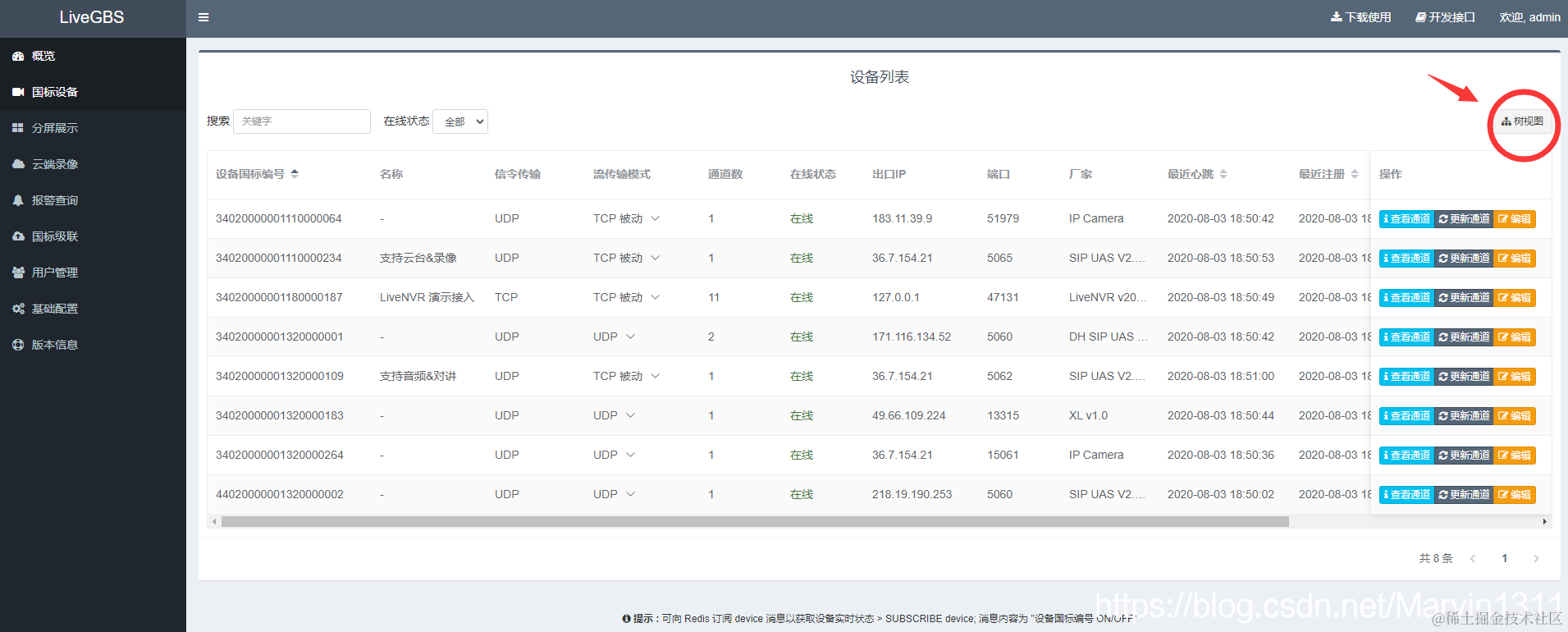
Task: Open 分屏展示 split screen page
Action: [93, 128]
